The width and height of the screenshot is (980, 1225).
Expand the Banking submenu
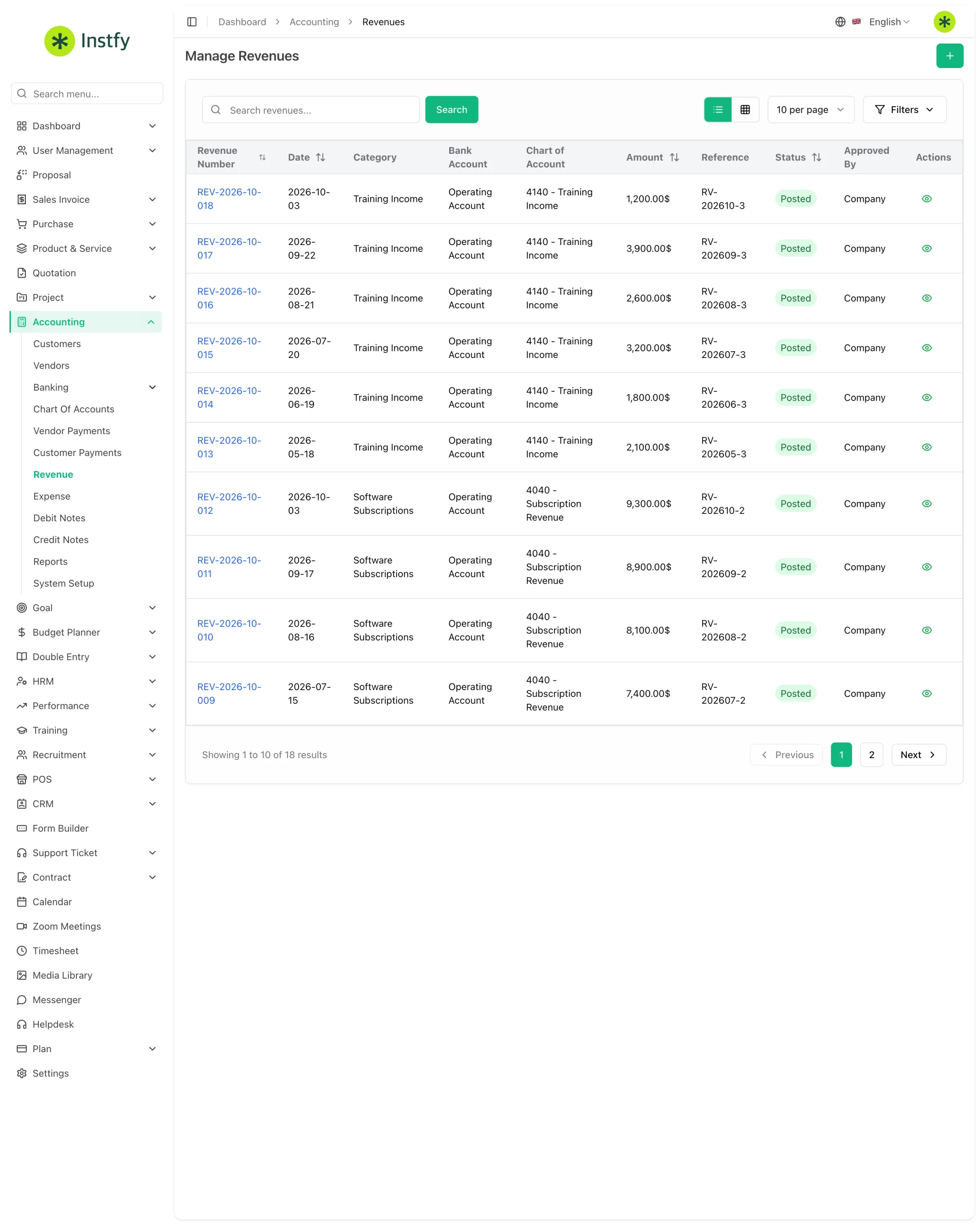152,387
